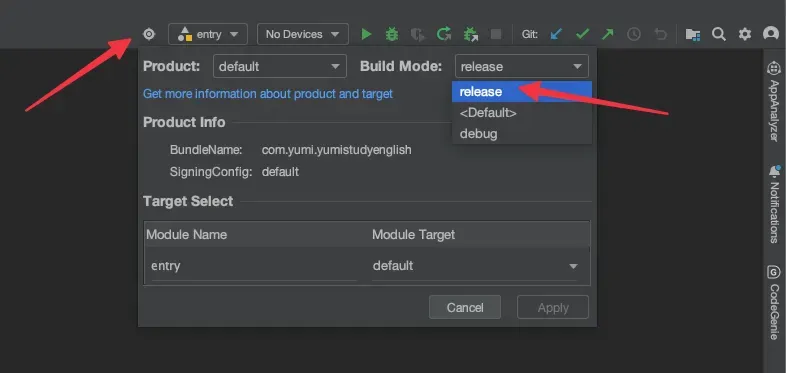
Task: Click the product/target selector crosshair icon
Action: (x=149, y=34)
